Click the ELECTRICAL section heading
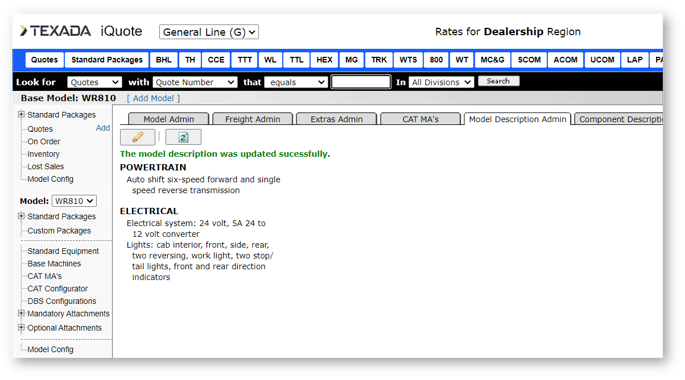 (x=149, y=211)
